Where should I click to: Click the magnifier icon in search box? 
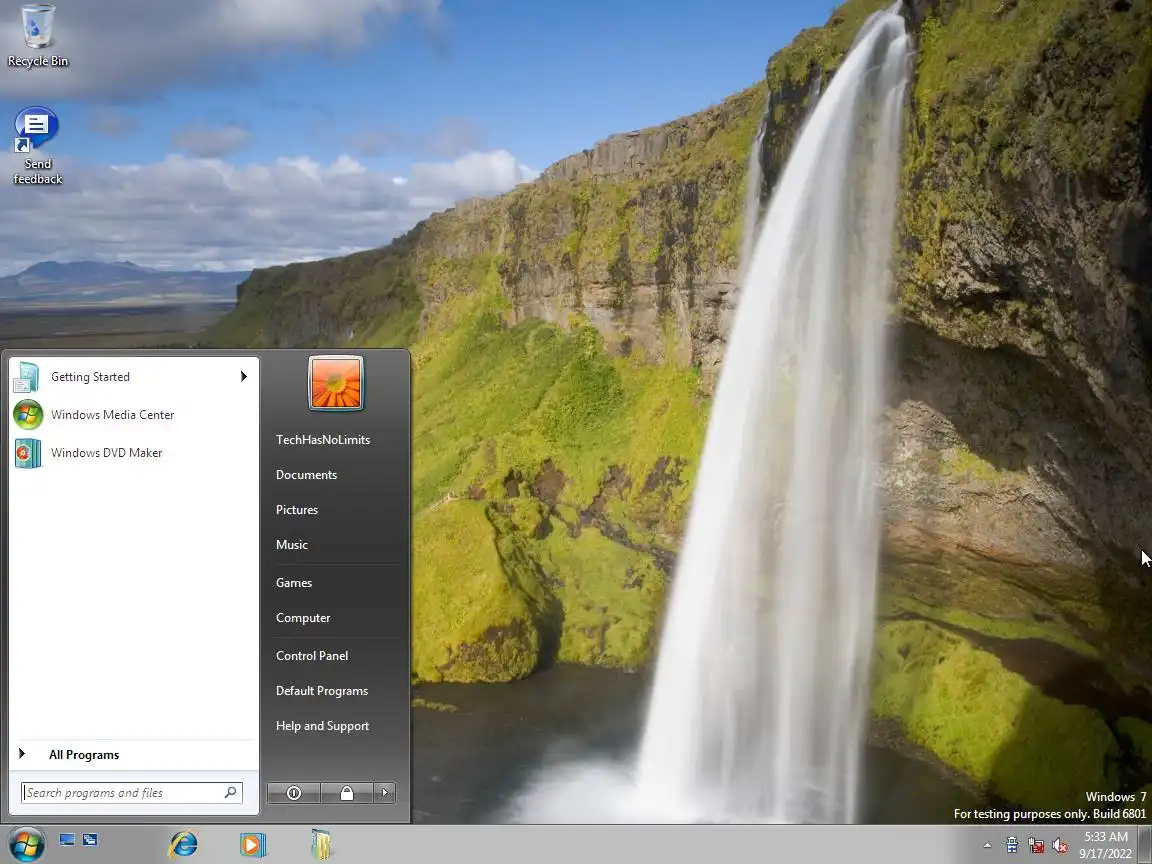click(231, 792)
